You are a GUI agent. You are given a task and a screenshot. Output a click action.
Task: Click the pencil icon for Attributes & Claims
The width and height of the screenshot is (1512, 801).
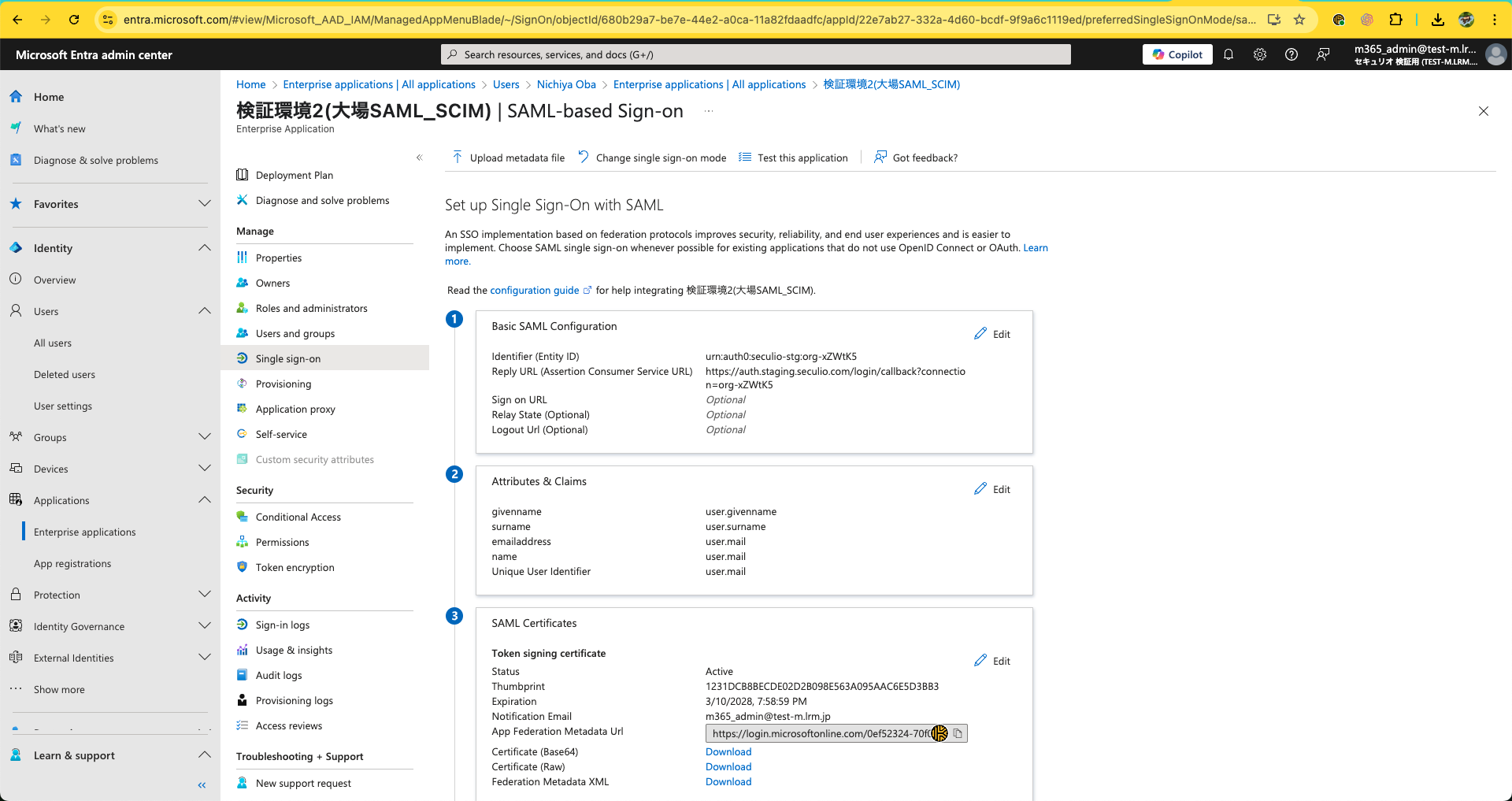click(980, 489)
